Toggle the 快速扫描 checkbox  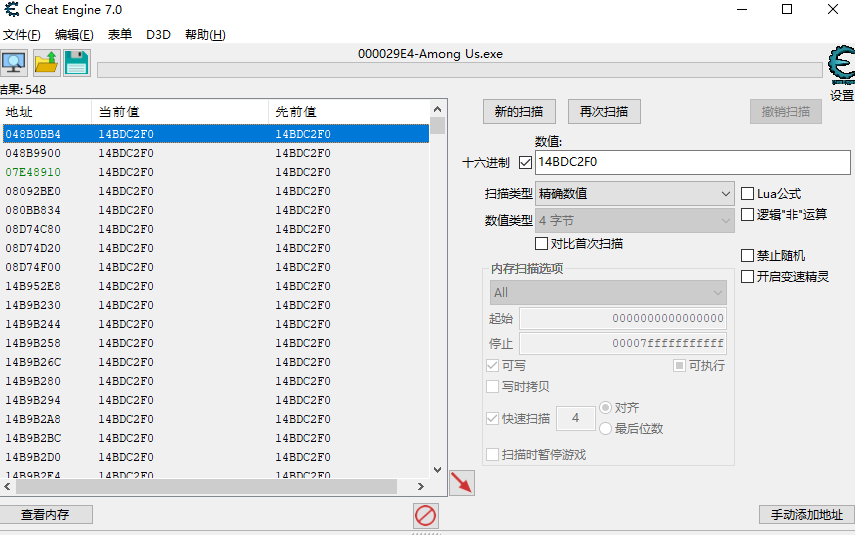pyautogui.click(x=492, y=418)
